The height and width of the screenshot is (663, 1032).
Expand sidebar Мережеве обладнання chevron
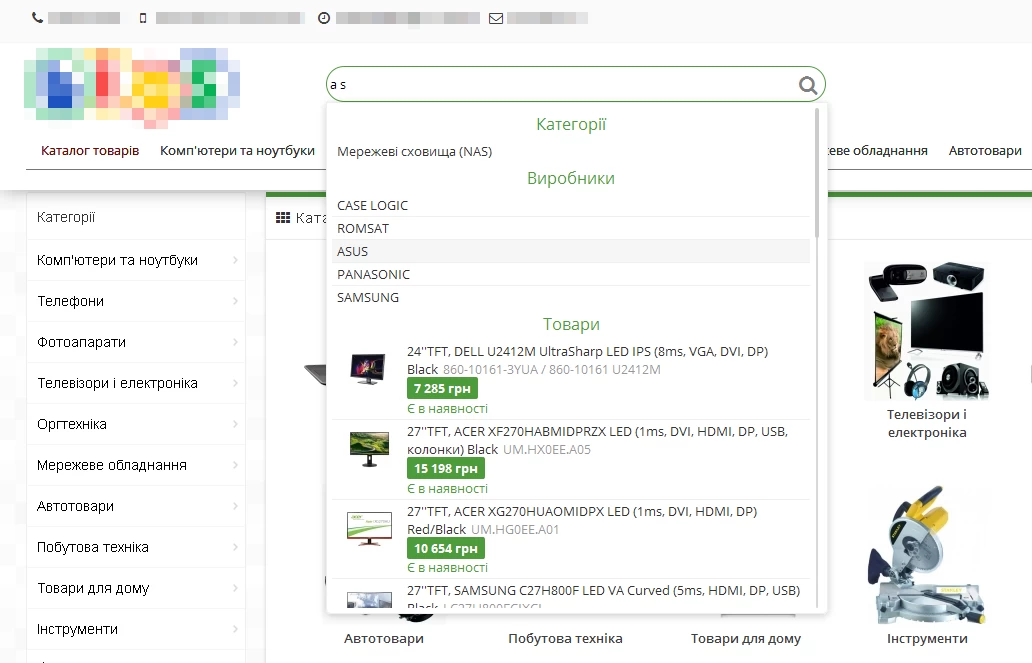pyautogui.click(x=235, y=465)
